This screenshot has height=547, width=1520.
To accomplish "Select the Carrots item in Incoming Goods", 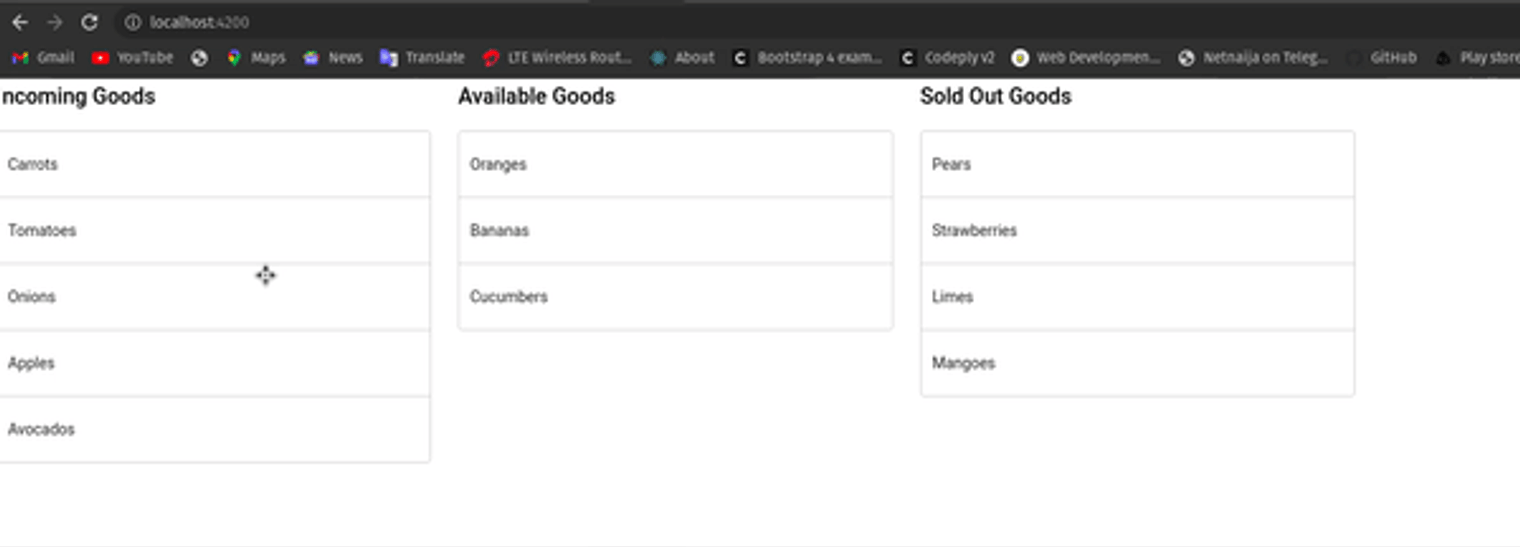I will 214,164.
